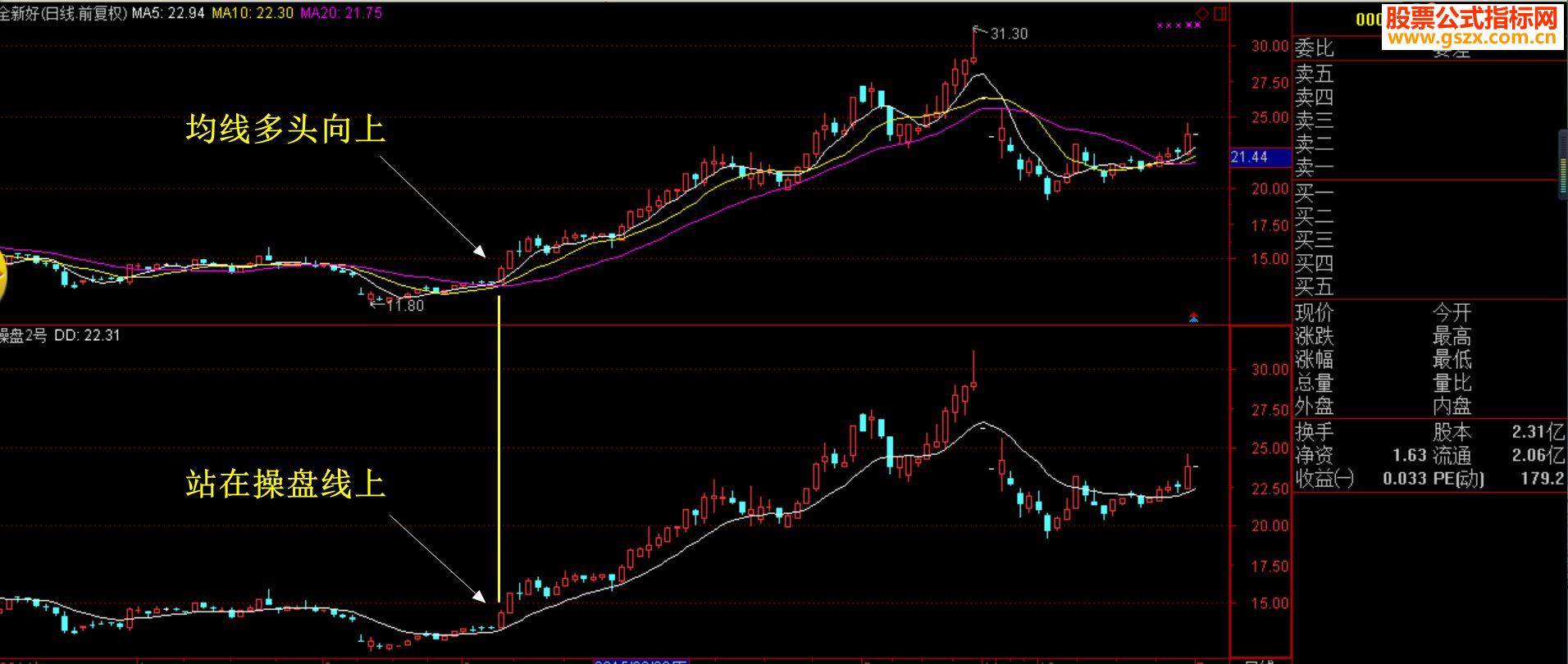
Task: Click the 股本 value 2.31亿
Action: 1538,432
